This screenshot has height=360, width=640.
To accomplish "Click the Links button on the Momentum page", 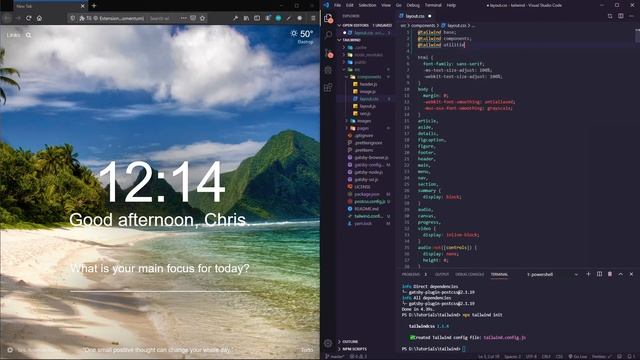I will tap(13, 36).
